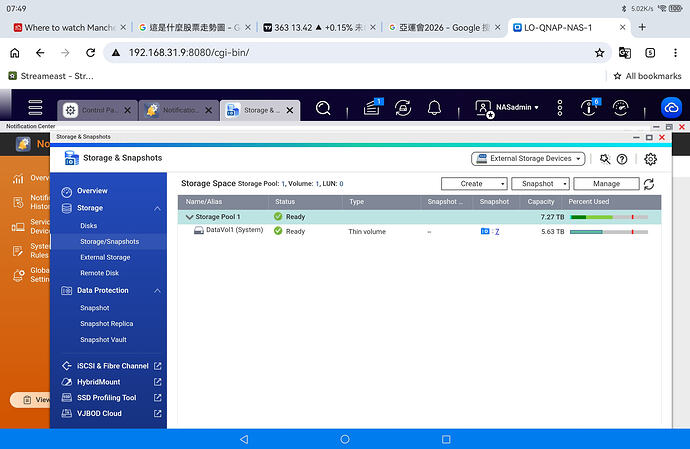
Task: Open Streameast bookmark
Action: (x=51, y=76)
